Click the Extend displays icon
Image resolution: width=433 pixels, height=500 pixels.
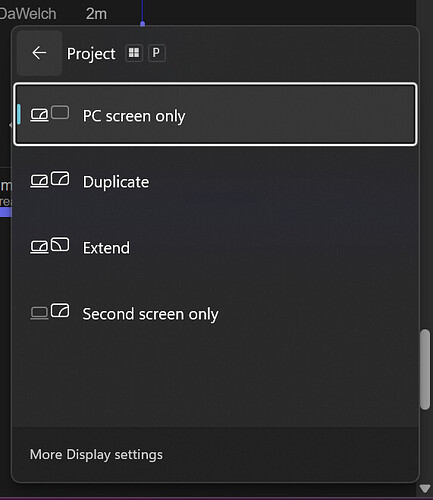[50, 246]
